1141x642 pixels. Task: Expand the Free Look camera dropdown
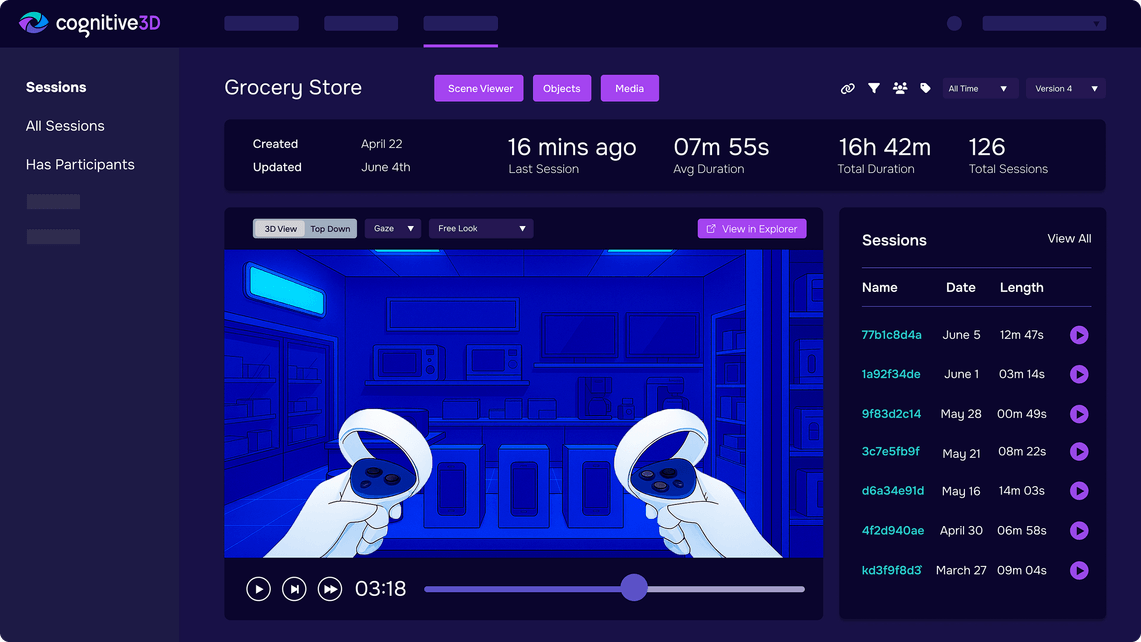coord(480,228)
